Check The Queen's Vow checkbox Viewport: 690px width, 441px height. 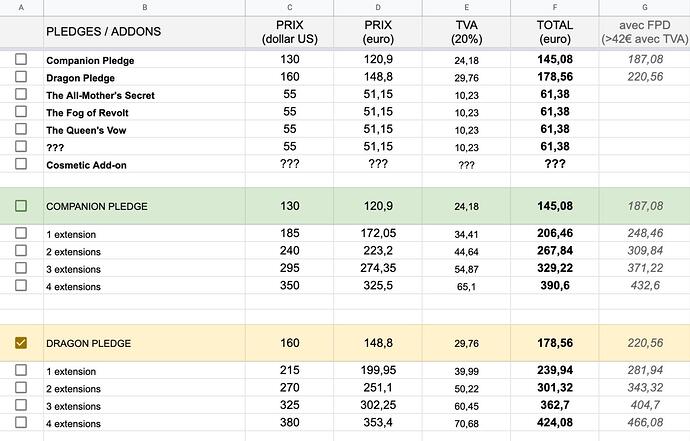tap(21, 130)
